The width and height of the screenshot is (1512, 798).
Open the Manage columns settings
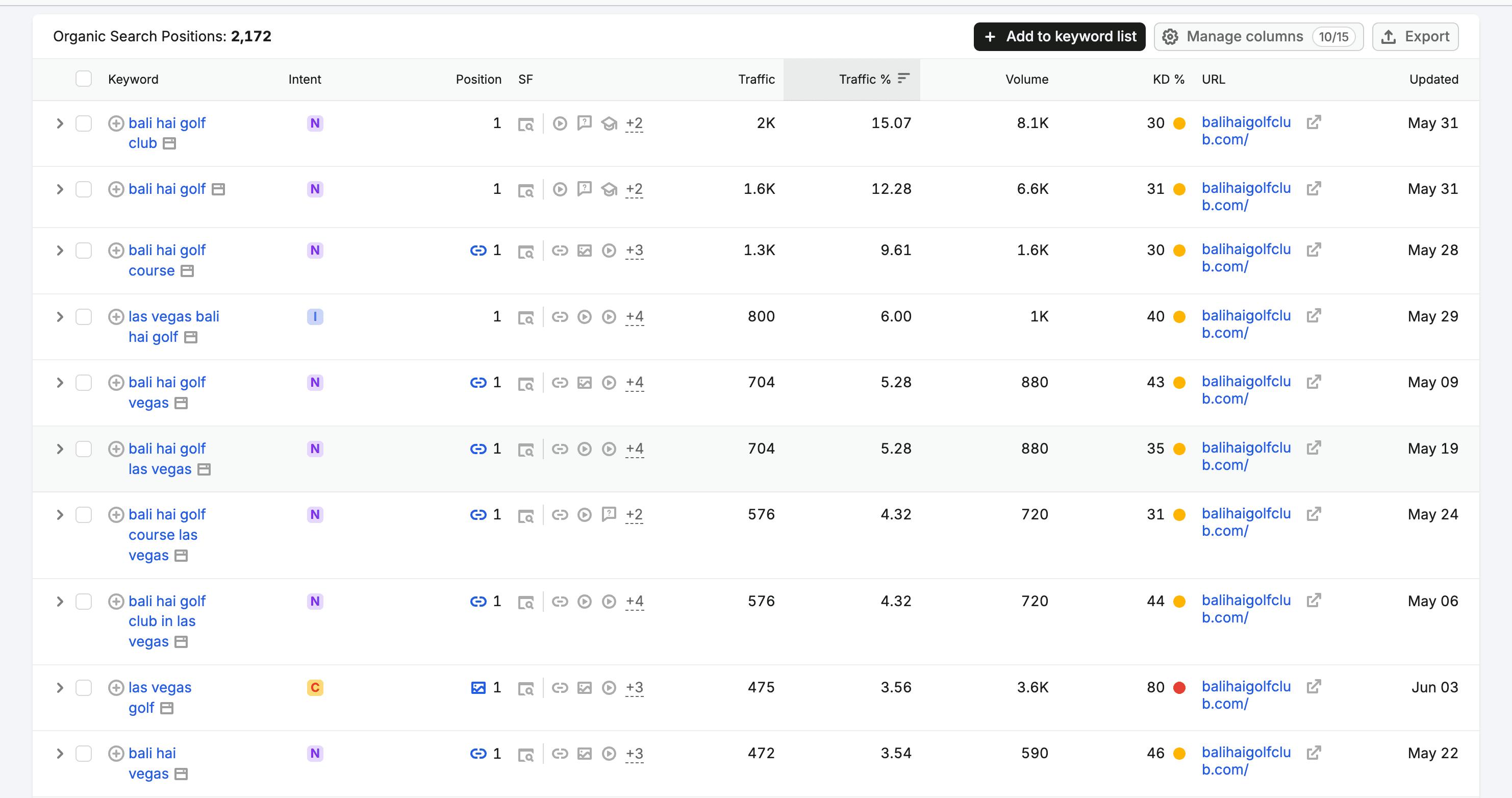click(1258, 36)
